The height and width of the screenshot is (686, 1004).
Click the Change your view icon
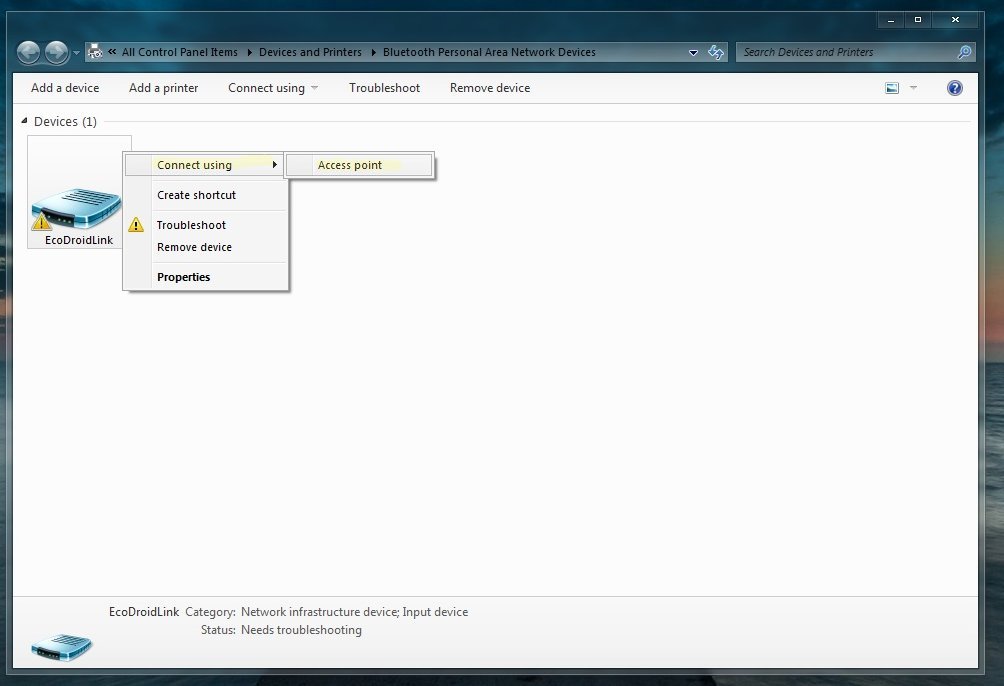pyautogui.click(x=892, y=88)
